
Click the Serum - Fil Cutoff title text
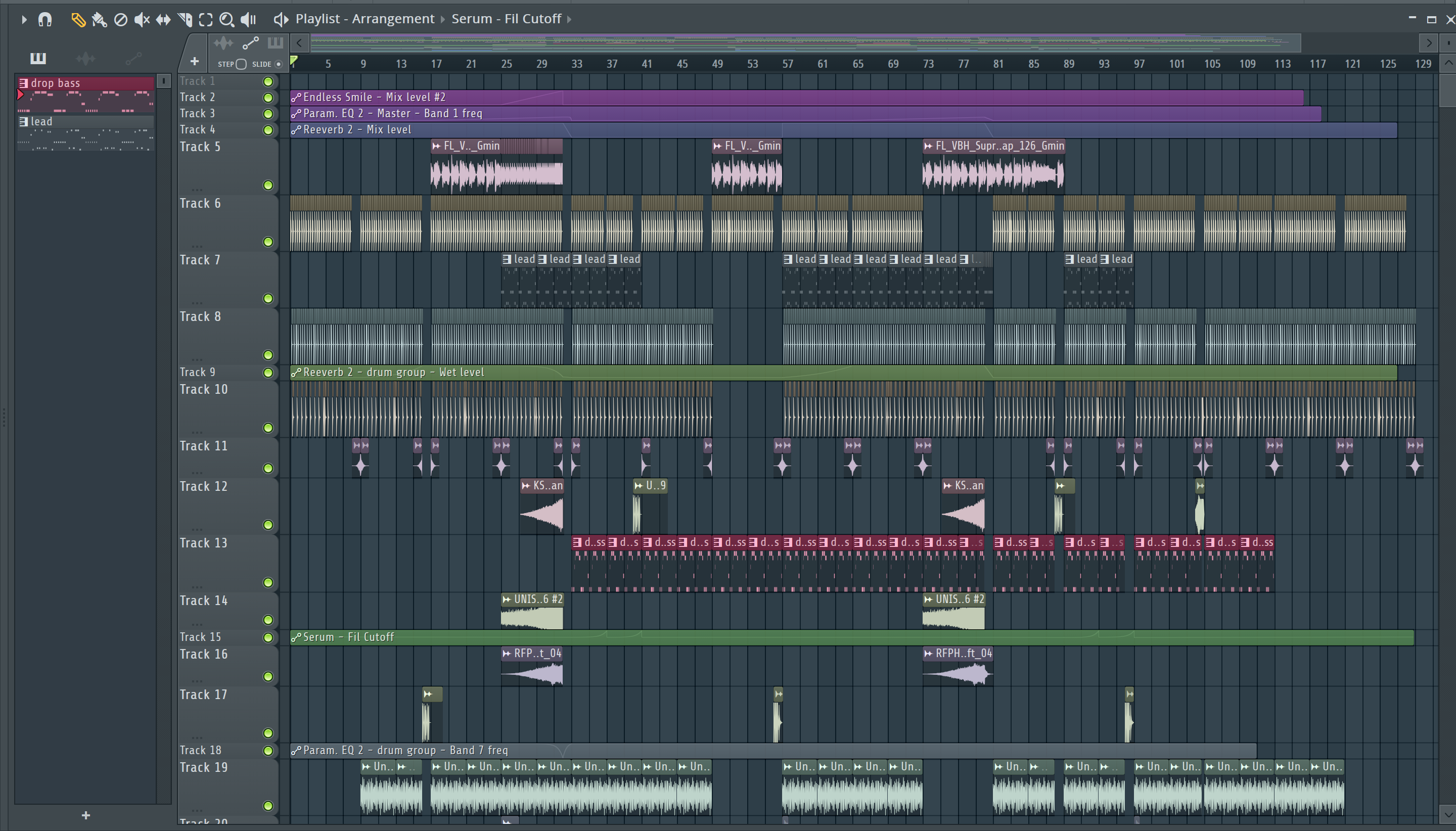pyautogui.click(x=506, y=19)
